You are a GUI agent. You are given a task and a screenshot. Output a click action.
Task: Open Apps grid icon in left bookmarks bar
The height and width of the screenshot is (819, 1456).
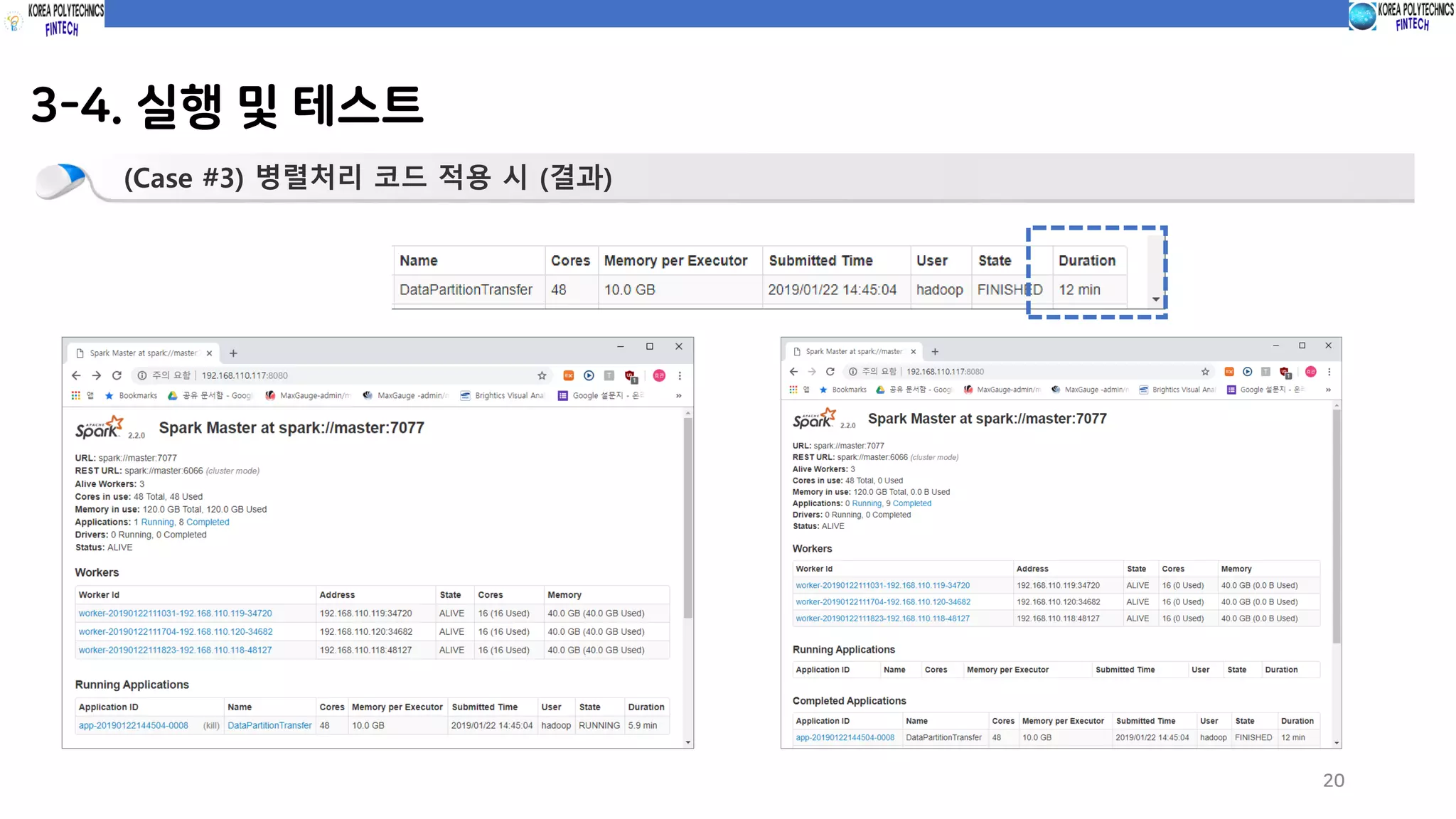click(x=76, y=395)
